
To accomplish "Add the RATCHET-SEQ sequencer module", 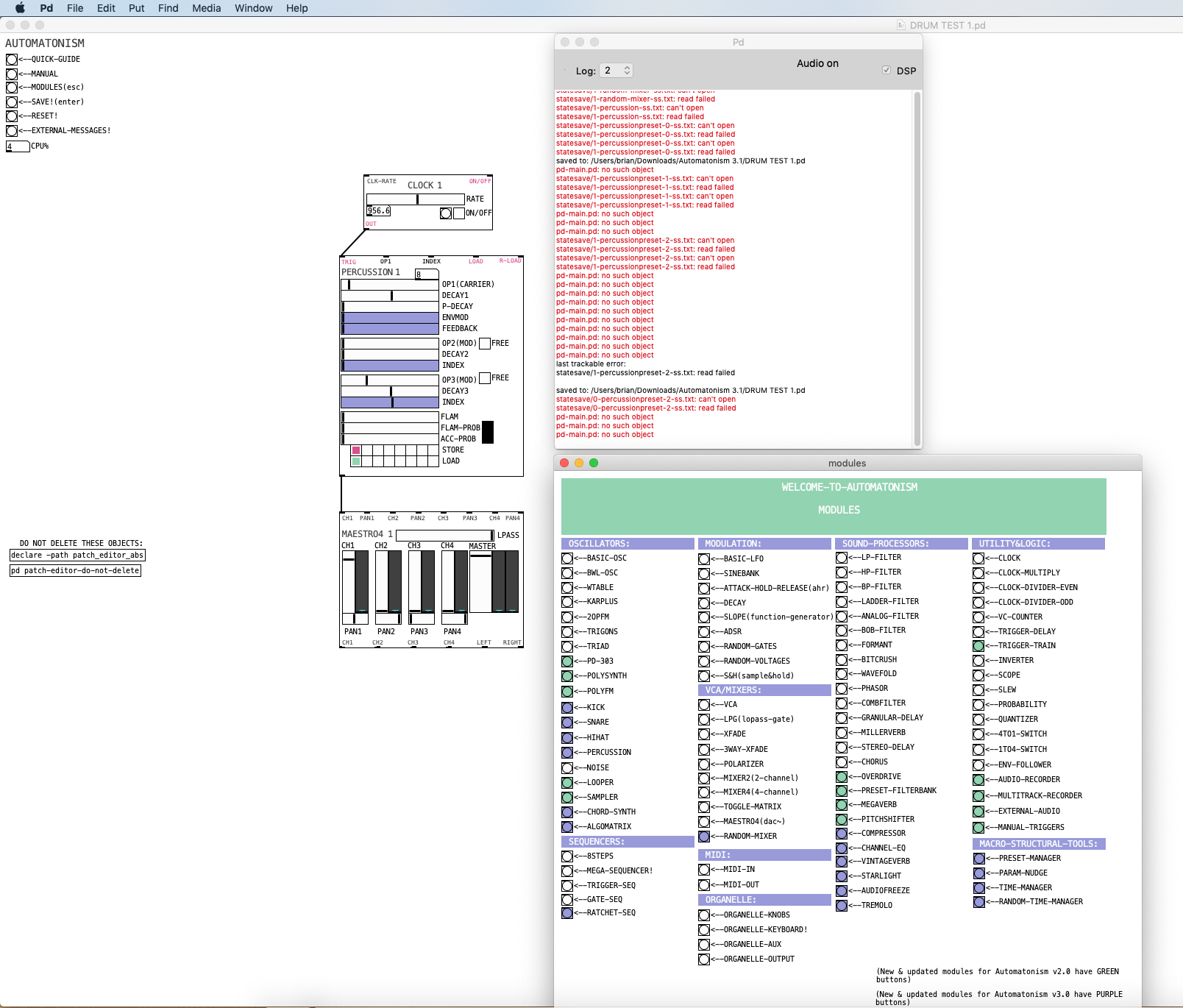I will coord(567,913).
